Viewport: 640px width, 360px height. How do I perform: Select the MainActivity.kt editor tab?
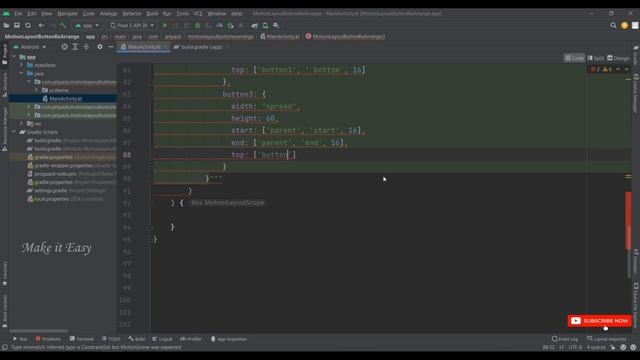[x=144, y=47]
